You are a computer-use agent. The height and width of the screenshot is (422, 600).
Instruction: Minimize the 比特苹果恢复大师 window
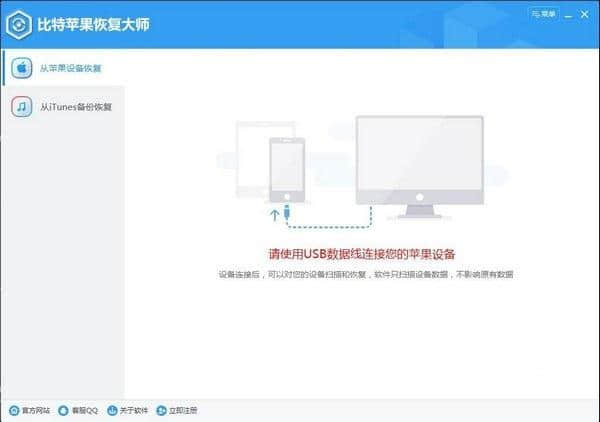[569, 15]
